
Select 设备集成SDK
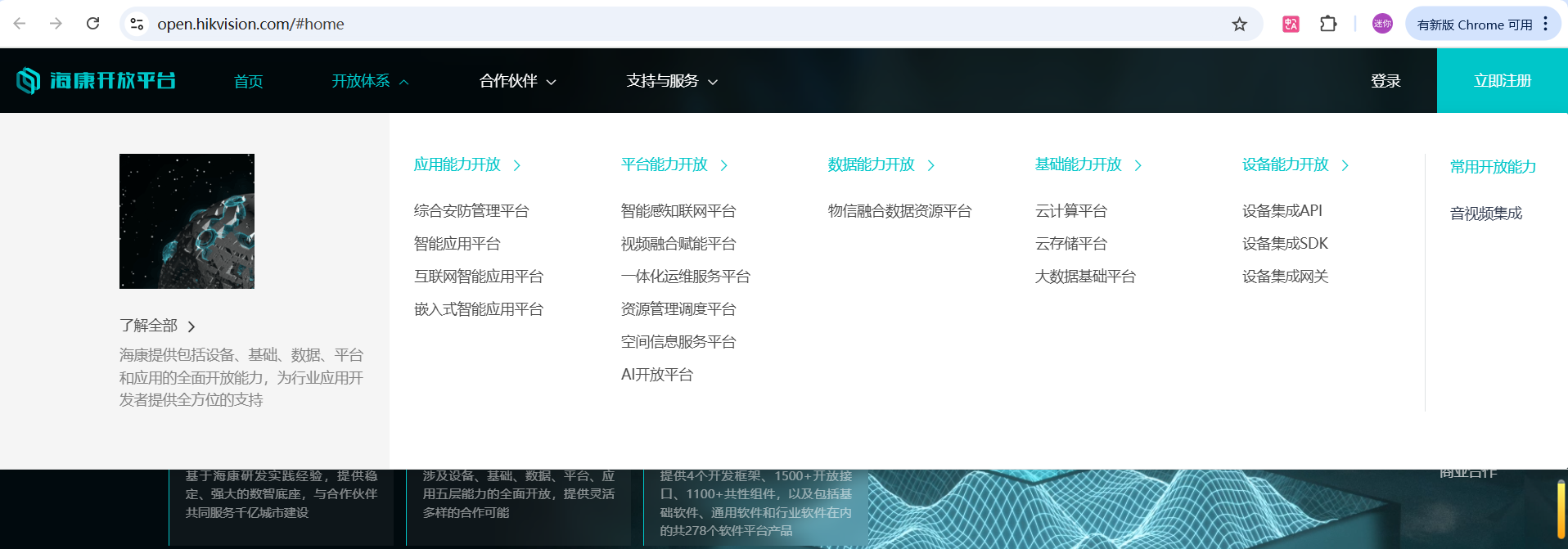[x=1285, y=244]
